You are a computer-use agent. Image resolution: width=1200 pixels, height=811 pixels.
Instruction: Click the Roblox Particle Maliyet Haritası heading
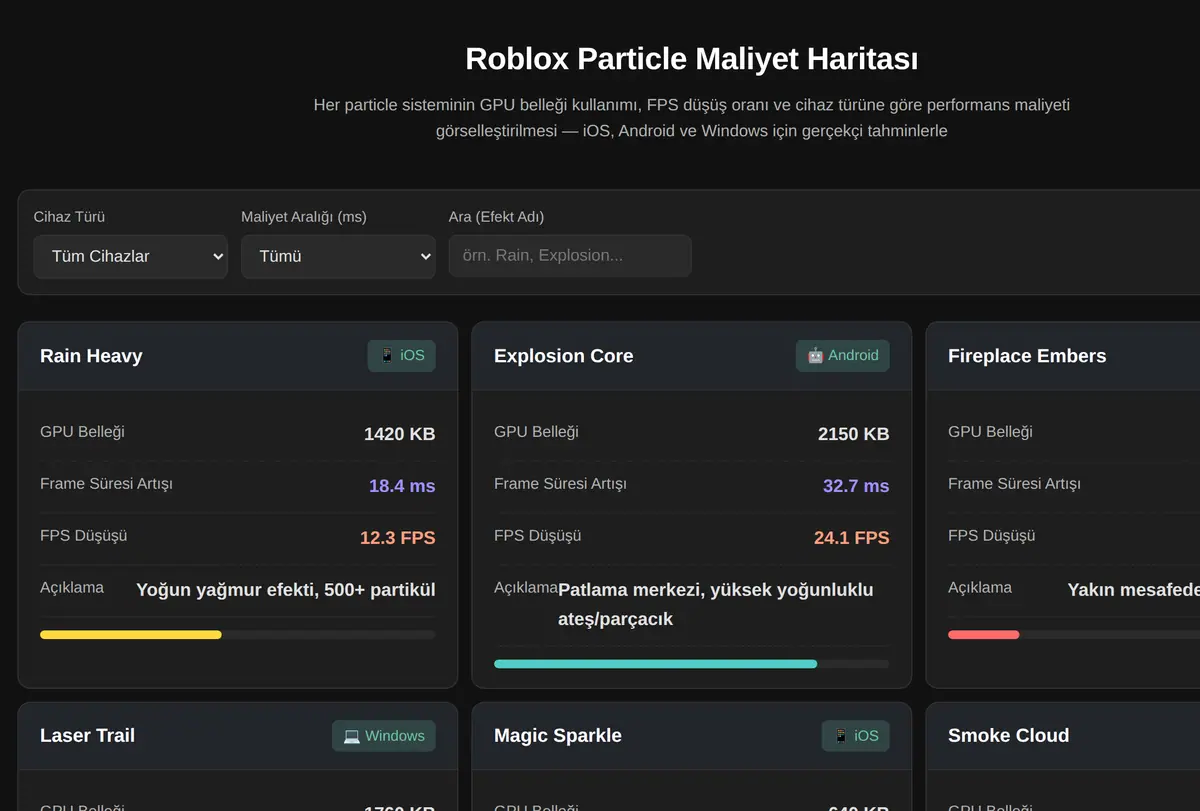pyautogui.click(x=692, y=59)
